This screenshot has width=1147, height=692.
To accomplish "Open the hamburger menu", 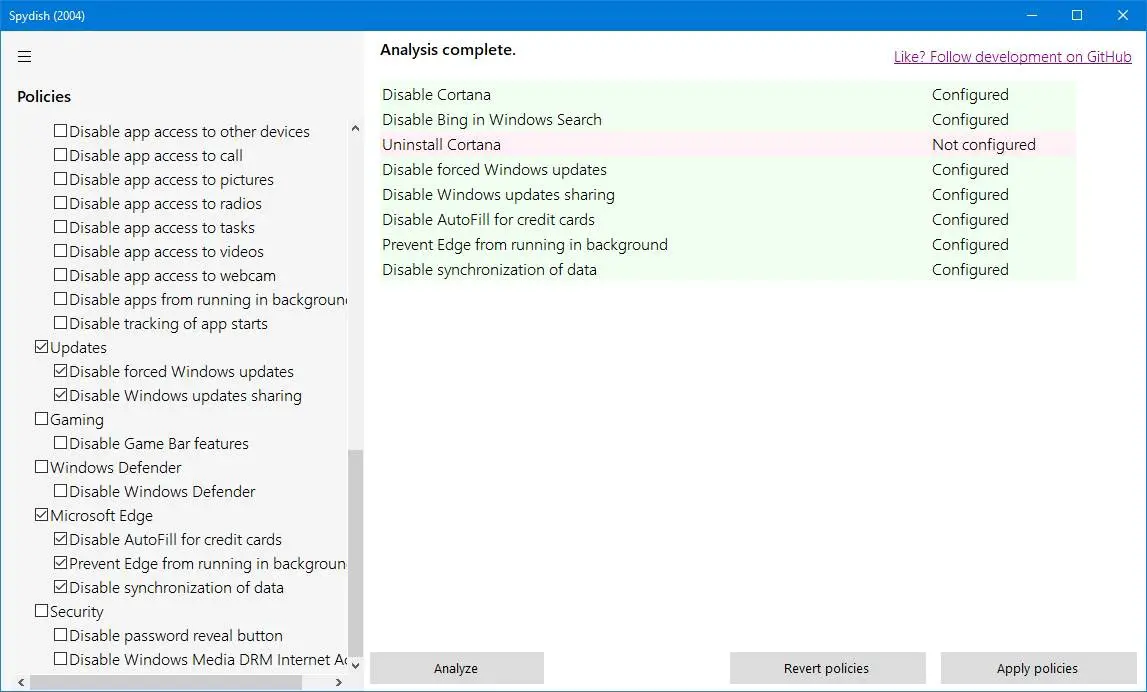I will (x=25, y=57).
